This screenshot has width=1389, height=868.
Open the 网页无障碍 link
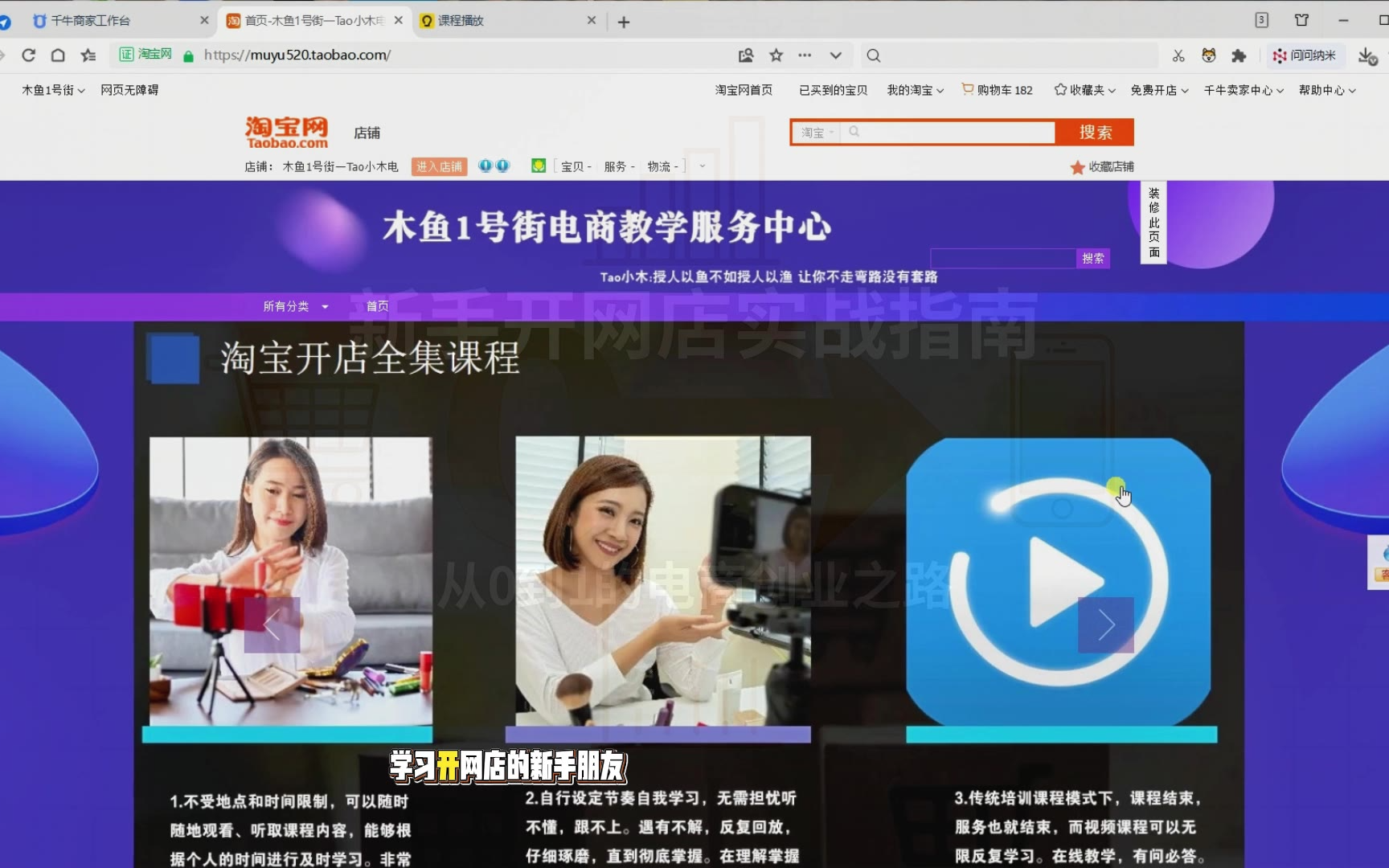(129, 90)
